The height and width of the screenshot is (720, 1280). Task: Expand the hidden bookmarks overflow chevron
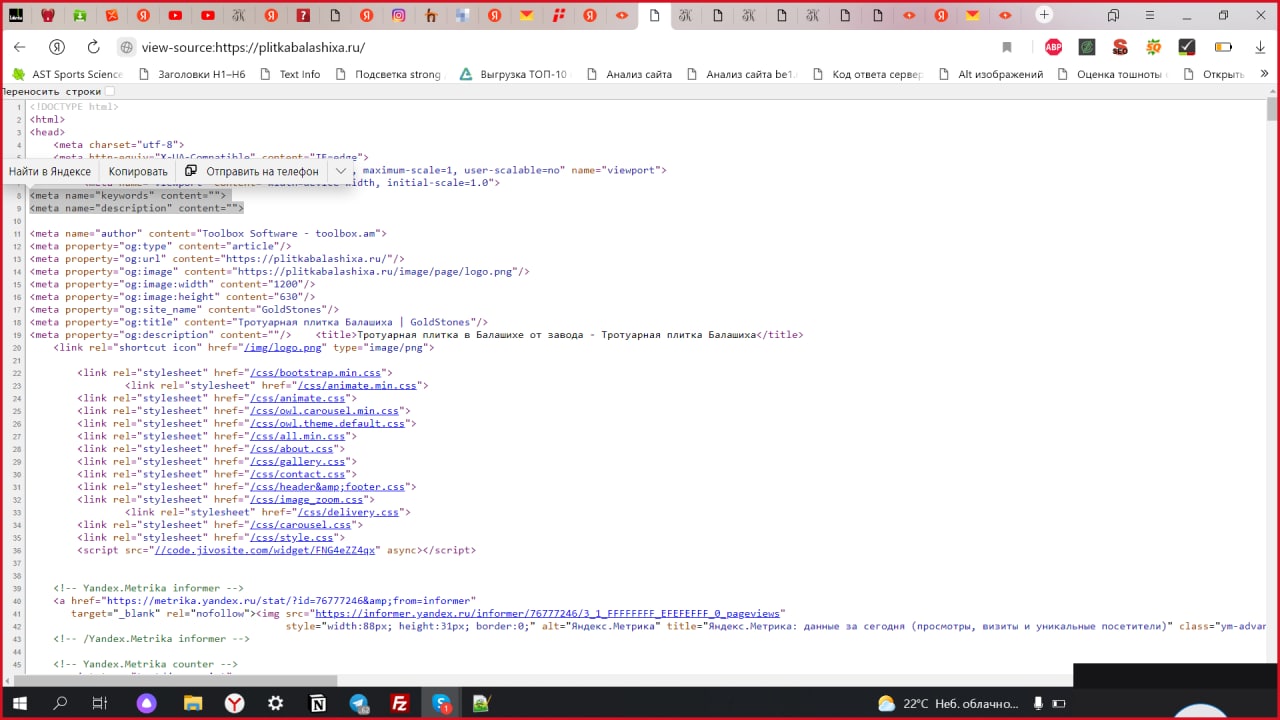(1264, 74)
